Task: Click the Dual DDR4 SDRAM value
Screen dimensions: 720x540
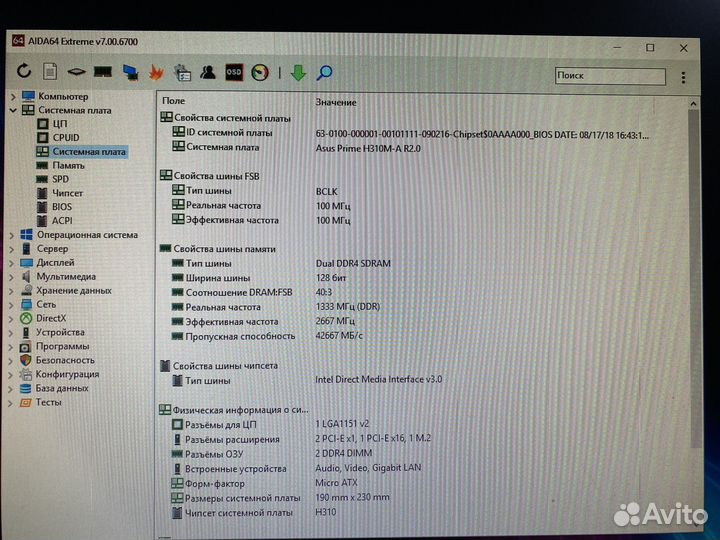Action: tap(353, 264)
